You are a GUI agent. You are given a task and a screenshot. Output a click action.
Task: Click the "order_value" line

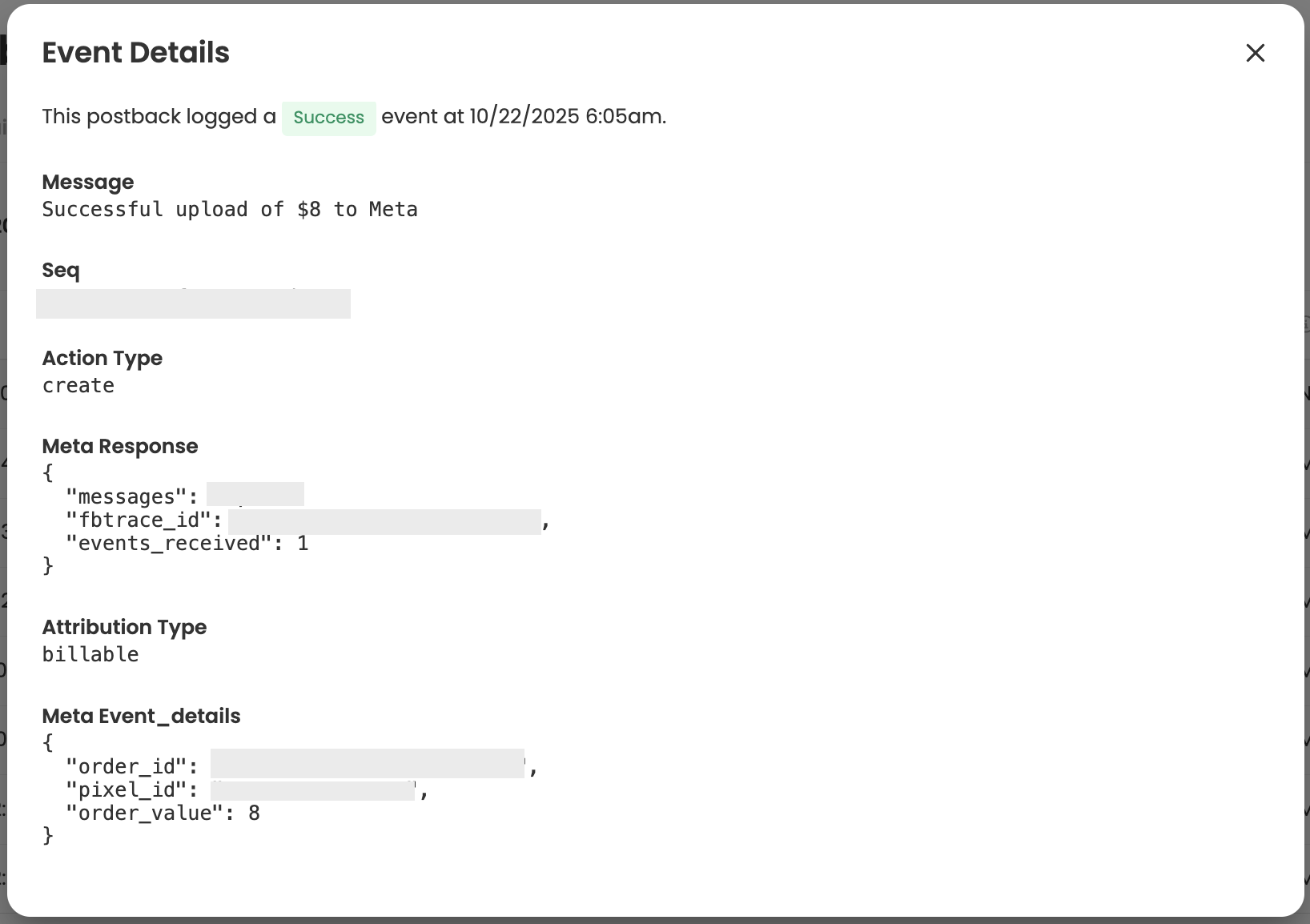point(163,814)
